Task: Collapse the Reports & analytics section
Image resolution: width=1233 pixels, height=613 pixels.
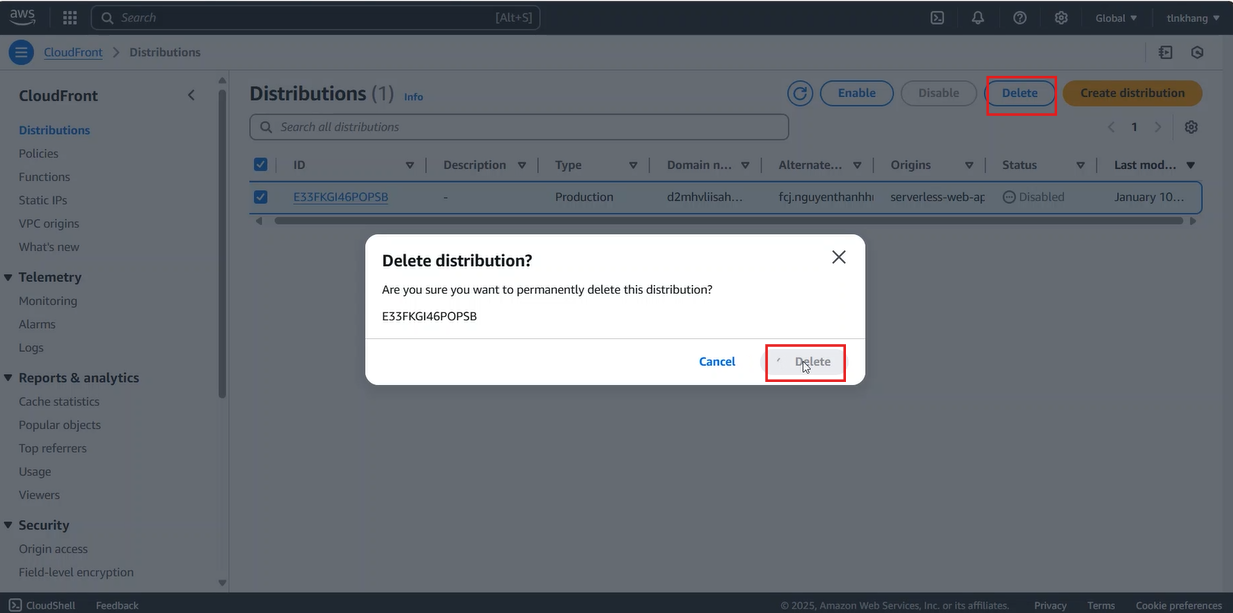Action: [x=9, y=378]
